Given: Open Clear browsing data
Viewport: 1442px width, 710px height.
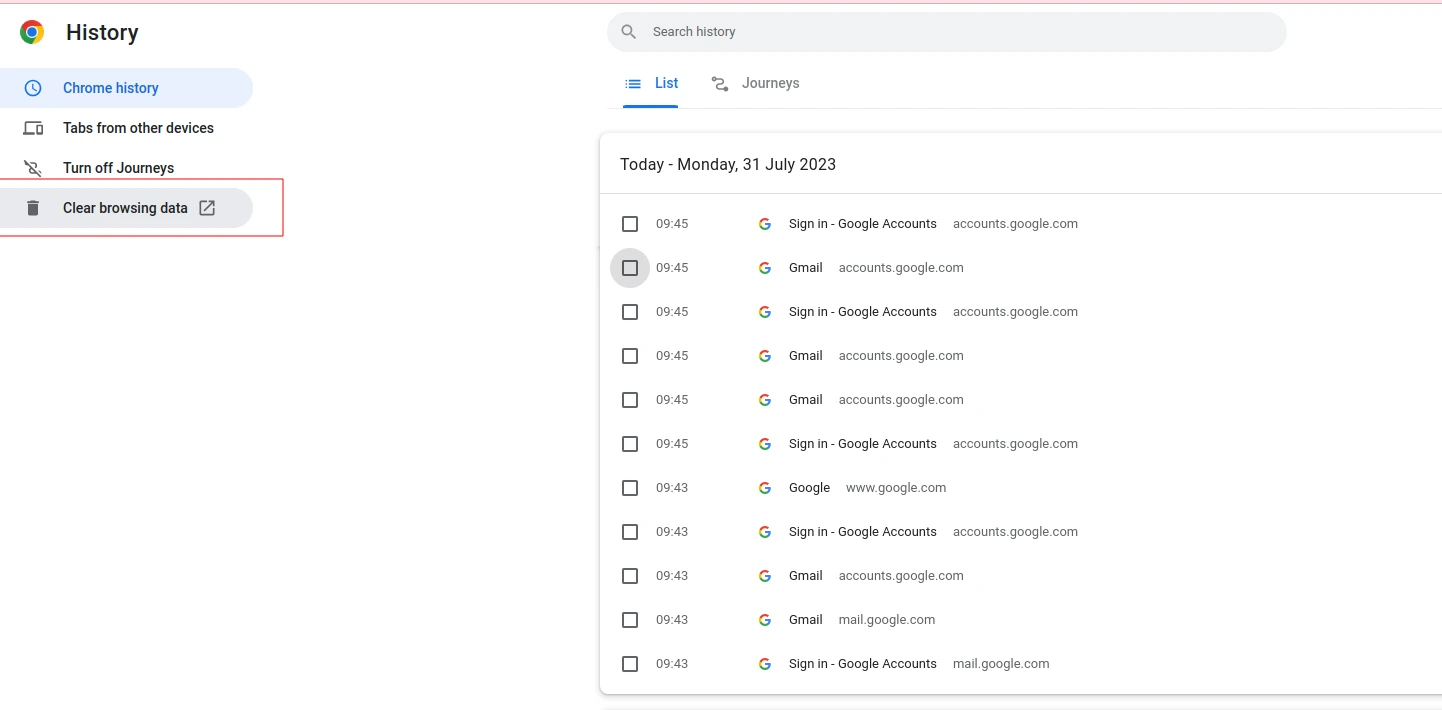Looking at the screenshot, I should [125, 208].
